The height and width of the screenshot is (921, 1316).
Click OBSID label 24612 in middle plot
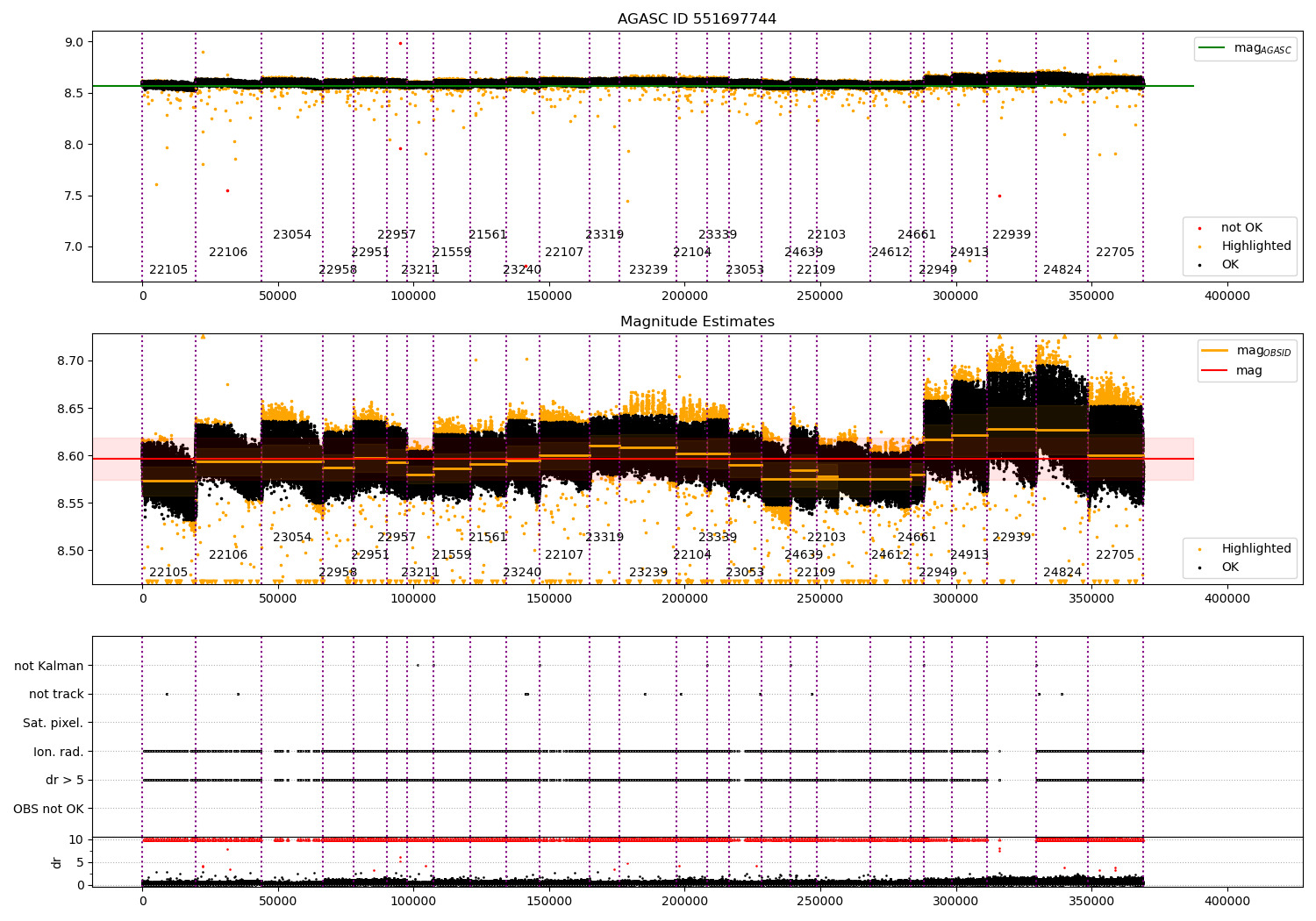point(890,555)
